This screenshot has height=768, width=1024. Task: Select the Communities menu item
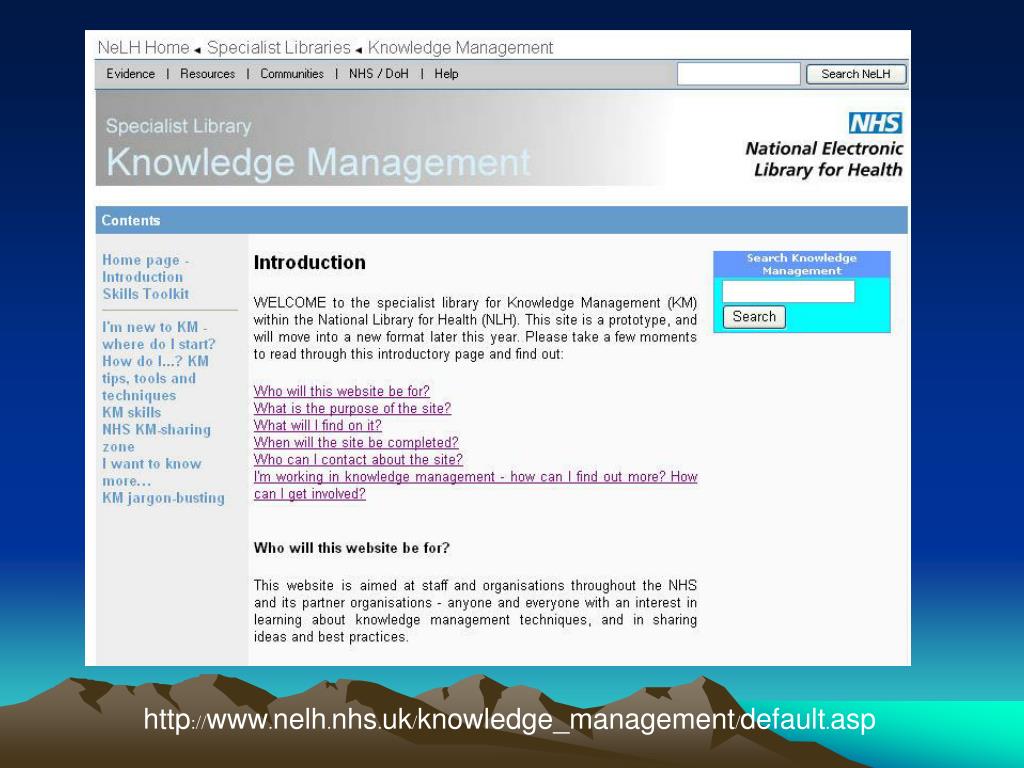[292, 74]
